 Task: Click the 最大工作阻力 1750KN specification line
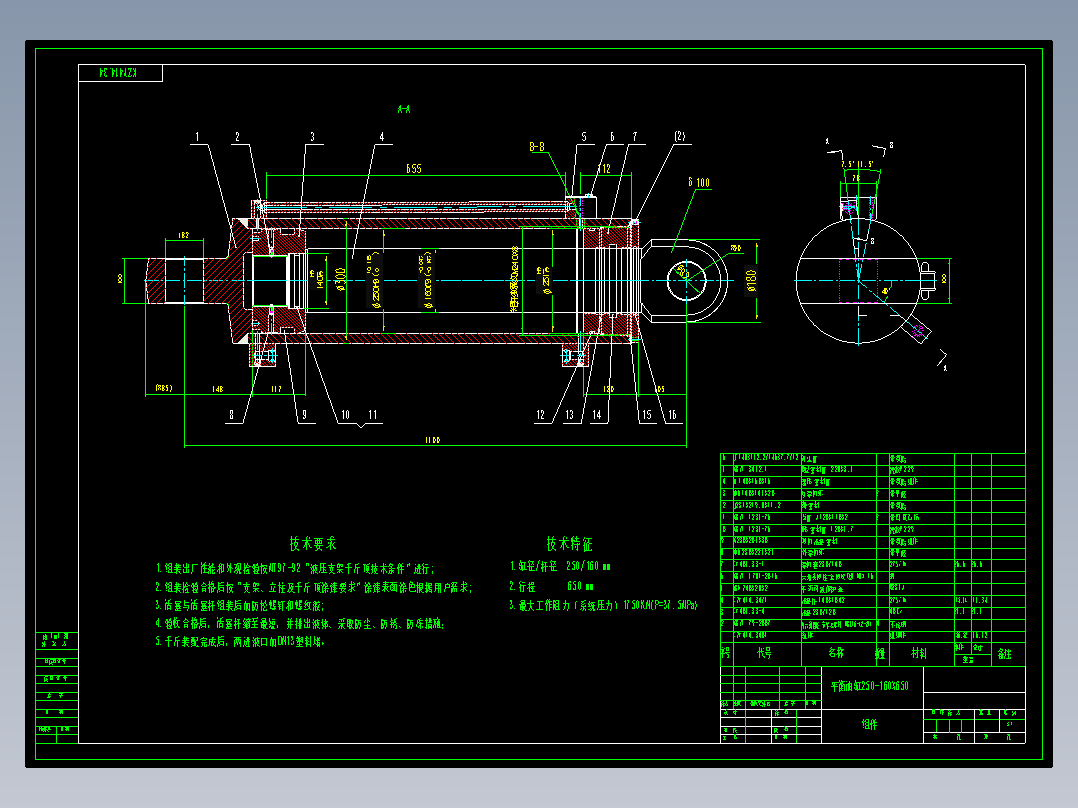pos(603,606)
